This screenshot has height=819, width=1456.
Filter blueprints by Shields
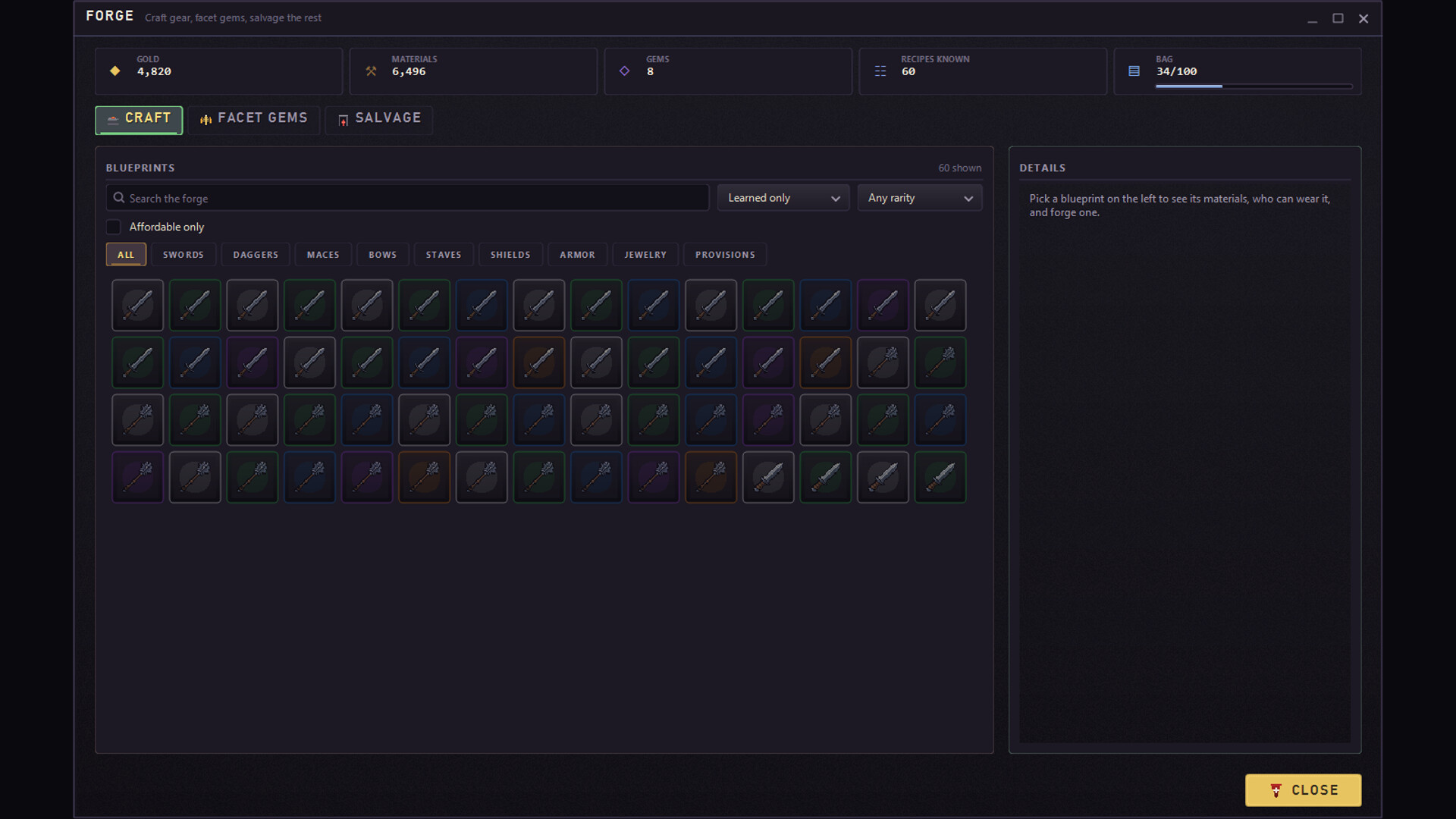pos(510,255)
